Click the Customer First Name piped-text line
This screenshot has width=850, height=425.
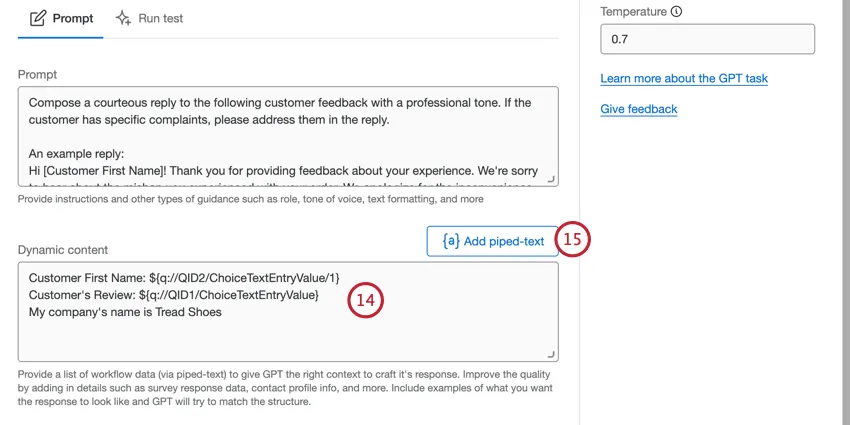184,278
